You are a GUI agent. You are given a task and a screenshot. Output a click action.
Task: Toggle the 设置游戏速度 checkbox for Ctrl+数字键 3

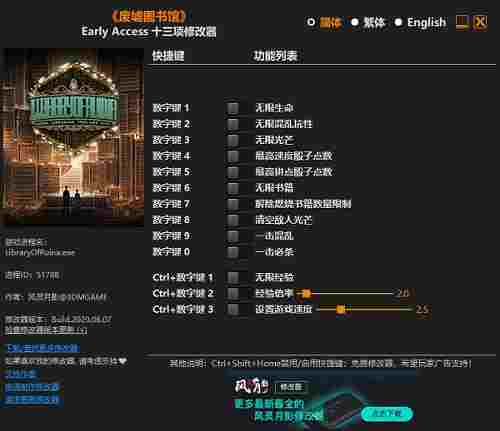click(x=233, y=309)
